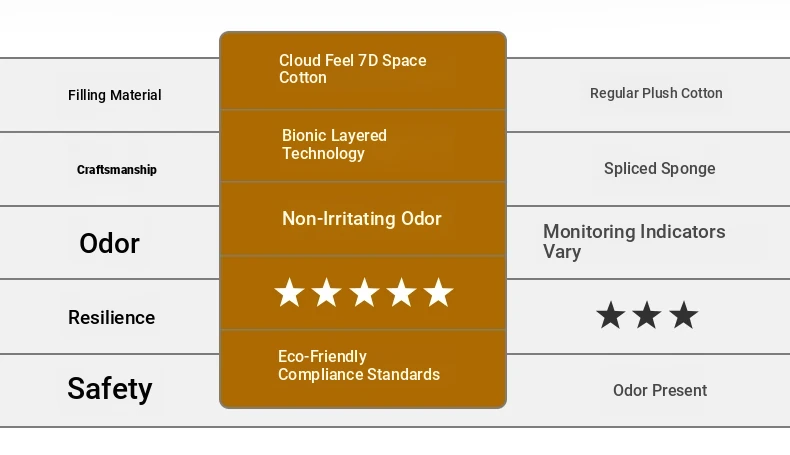
Task: Click Cloud Feel 7D Space Cotton text
Action: [x=353, y=69]
